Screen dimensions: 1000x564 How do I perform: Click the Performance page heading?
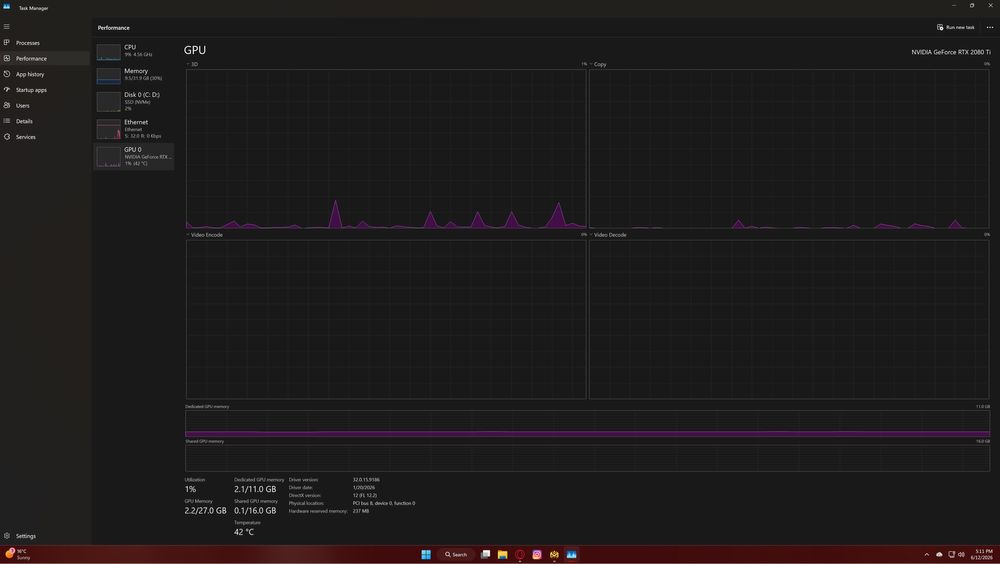[x=114, y=28]
